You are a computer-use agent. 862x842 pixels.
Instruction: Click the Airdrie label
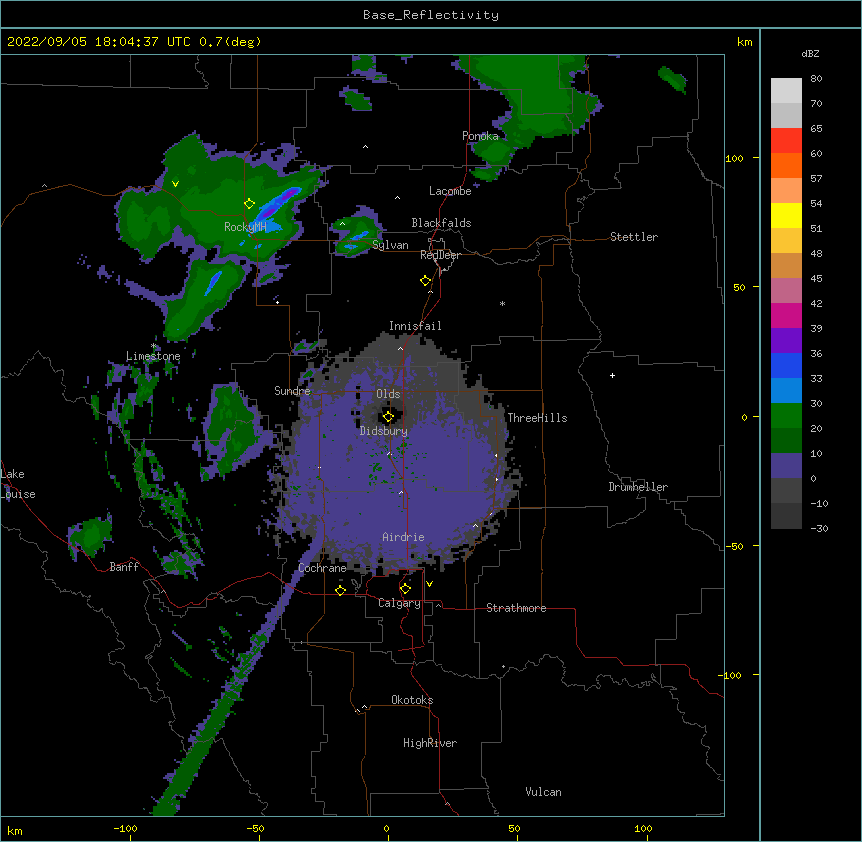(404, 537)
